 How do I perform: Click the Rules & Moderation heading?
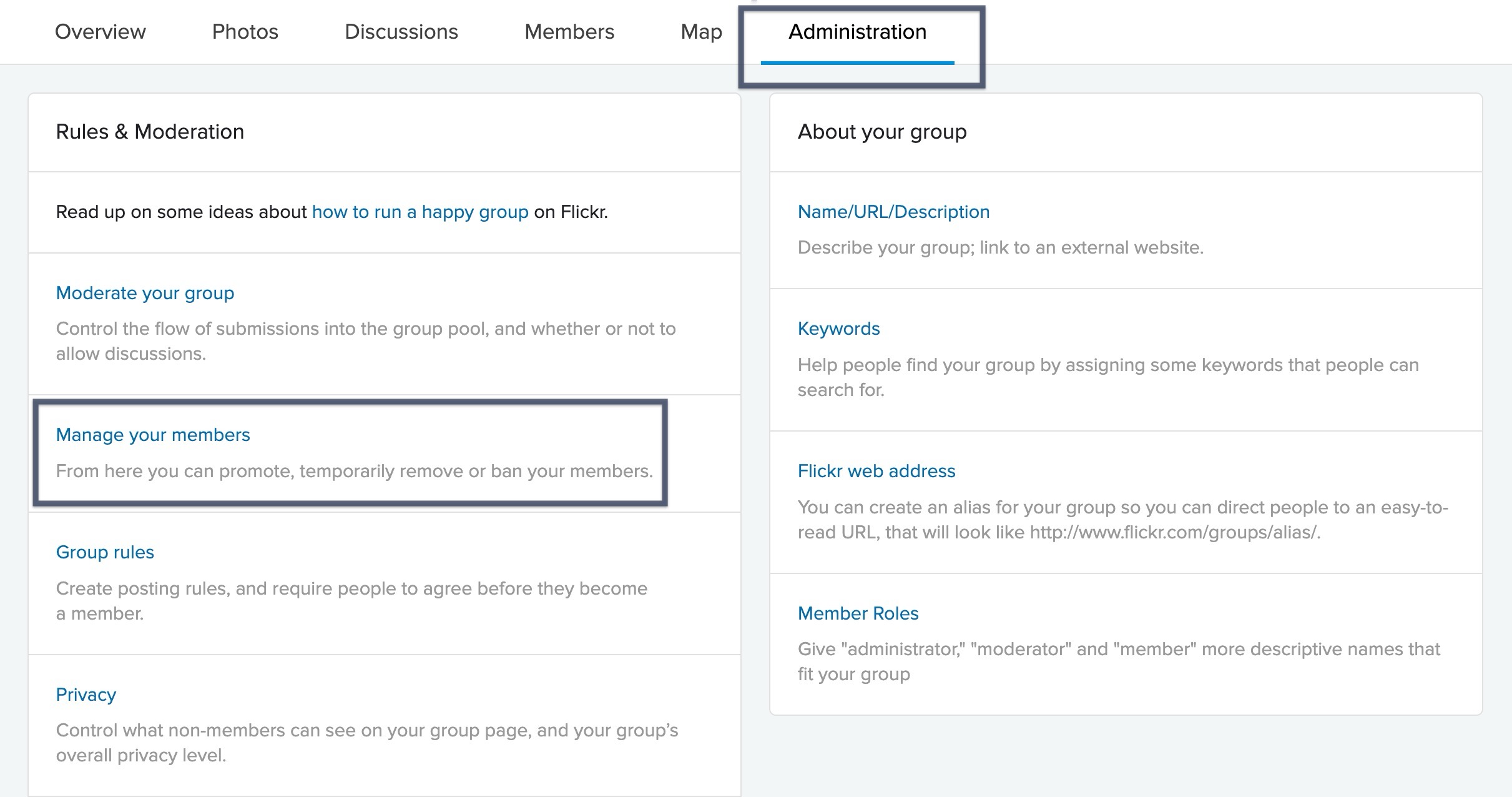(150, 132)
